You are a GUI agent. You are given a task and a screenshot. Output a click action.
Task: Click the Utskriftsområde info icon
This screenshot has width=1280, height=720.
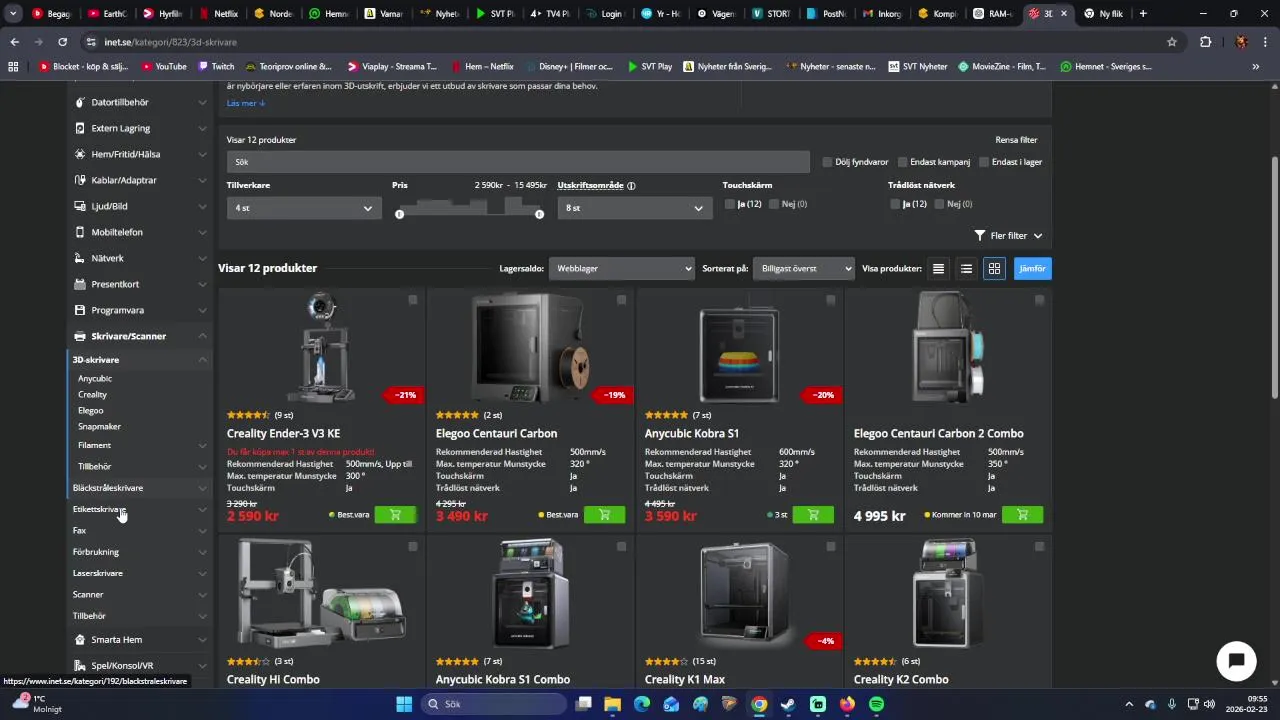click(x=631, y=185)
